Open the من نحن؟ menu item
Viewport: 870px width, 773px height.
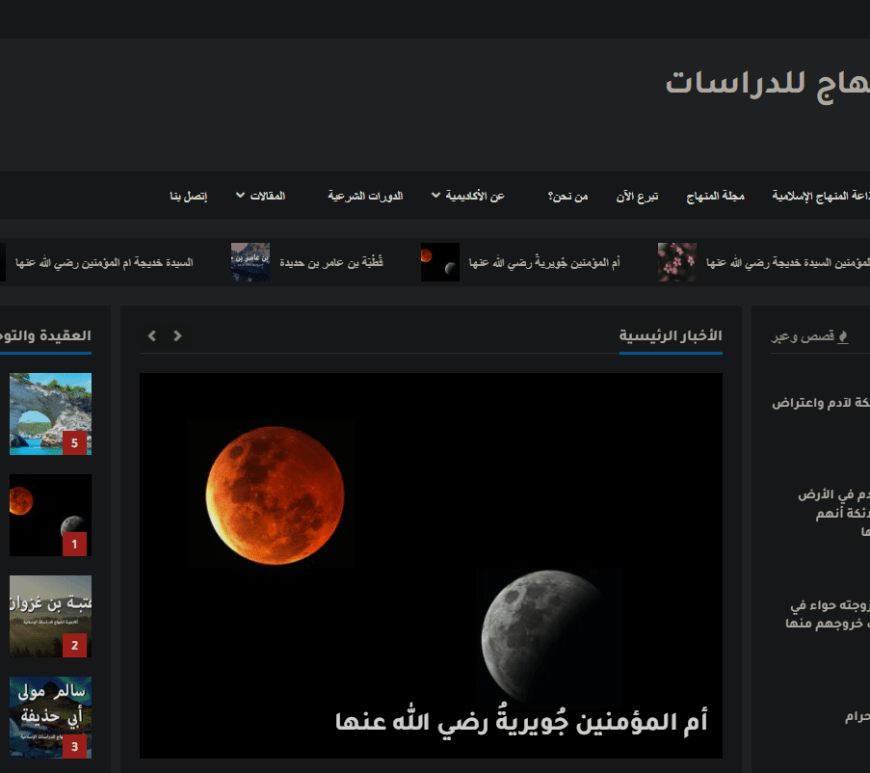pyautogui.click(x=567, y=196)
